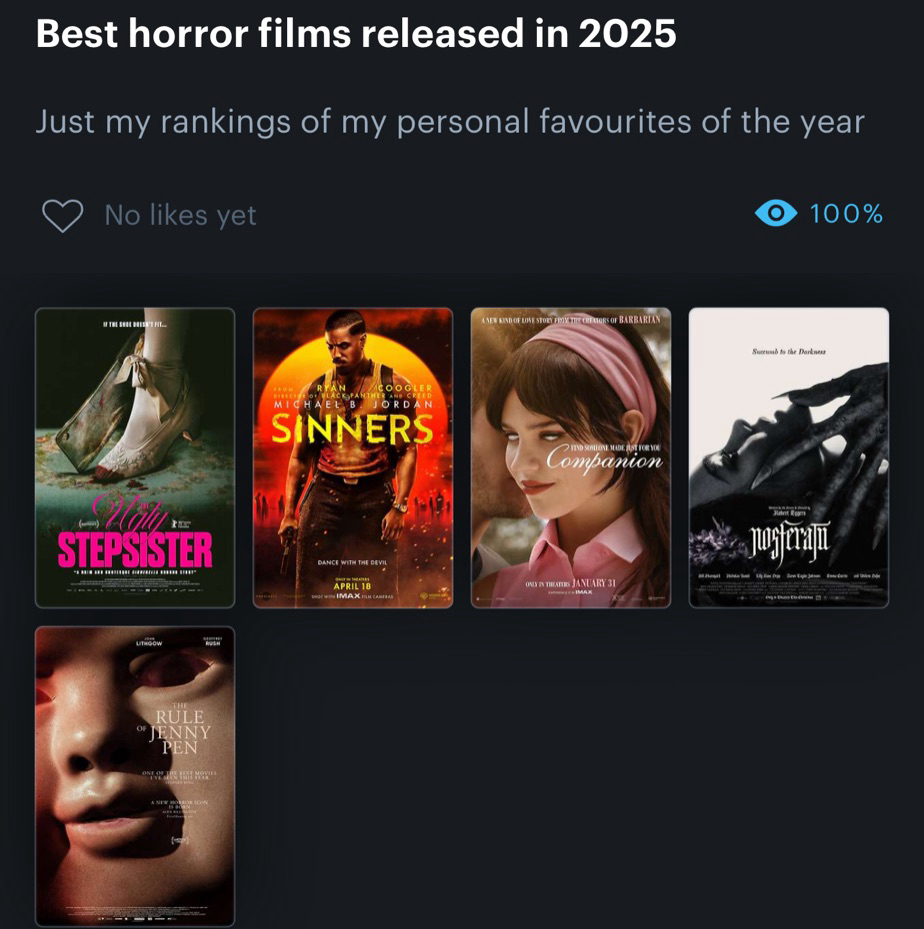
Task: Click the blue eye watched icon
Action: click(x=775, y=213)
